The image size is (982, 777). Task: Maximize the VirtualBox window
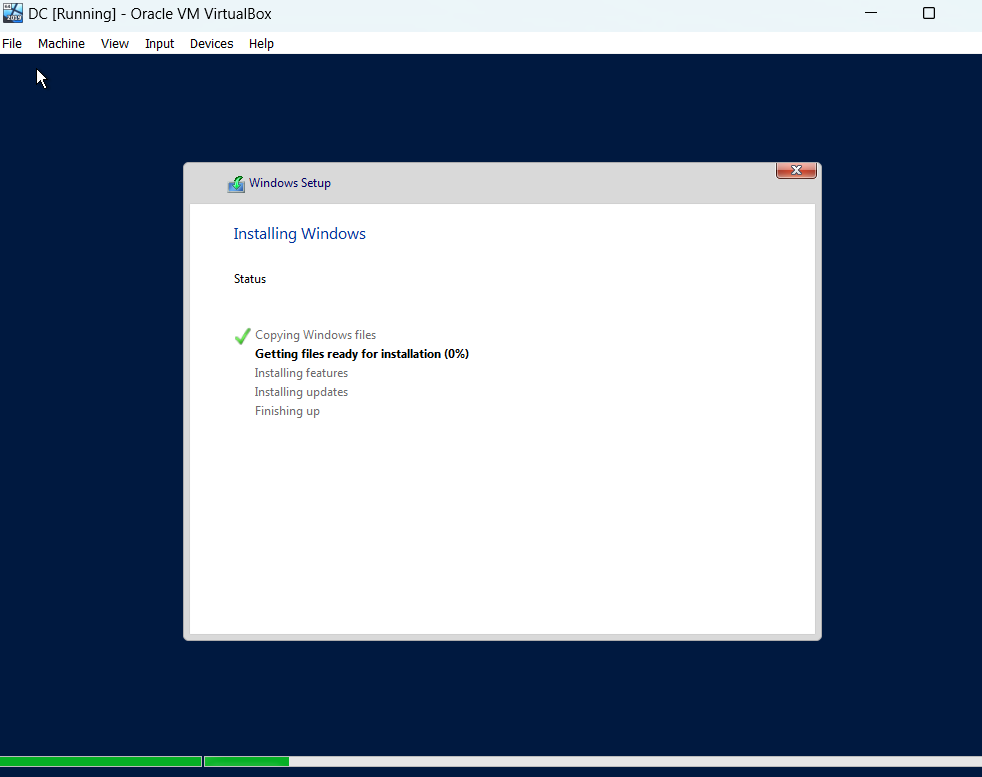929,13
